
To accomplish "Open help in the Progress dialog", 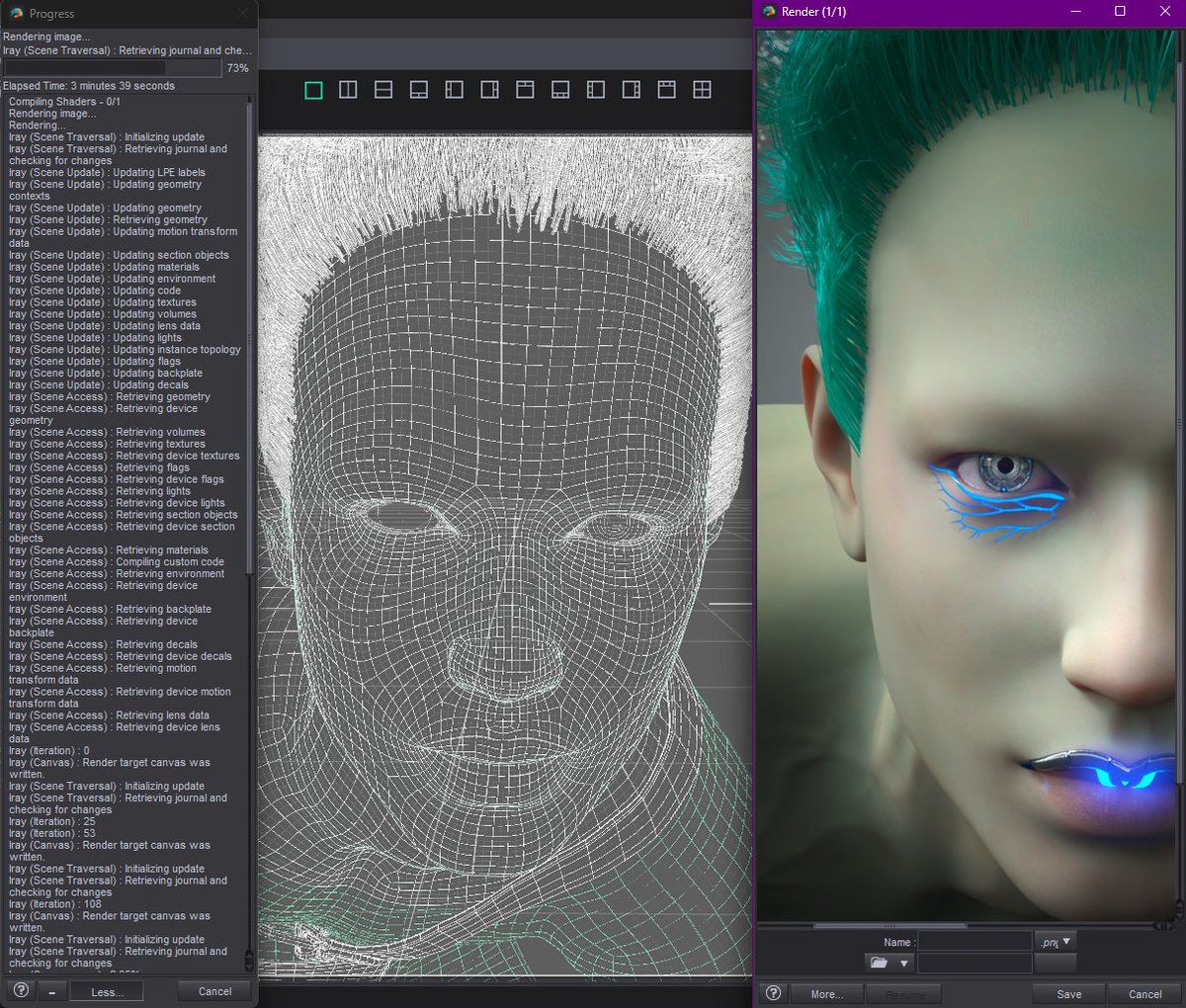I will (x=21, y=990).
